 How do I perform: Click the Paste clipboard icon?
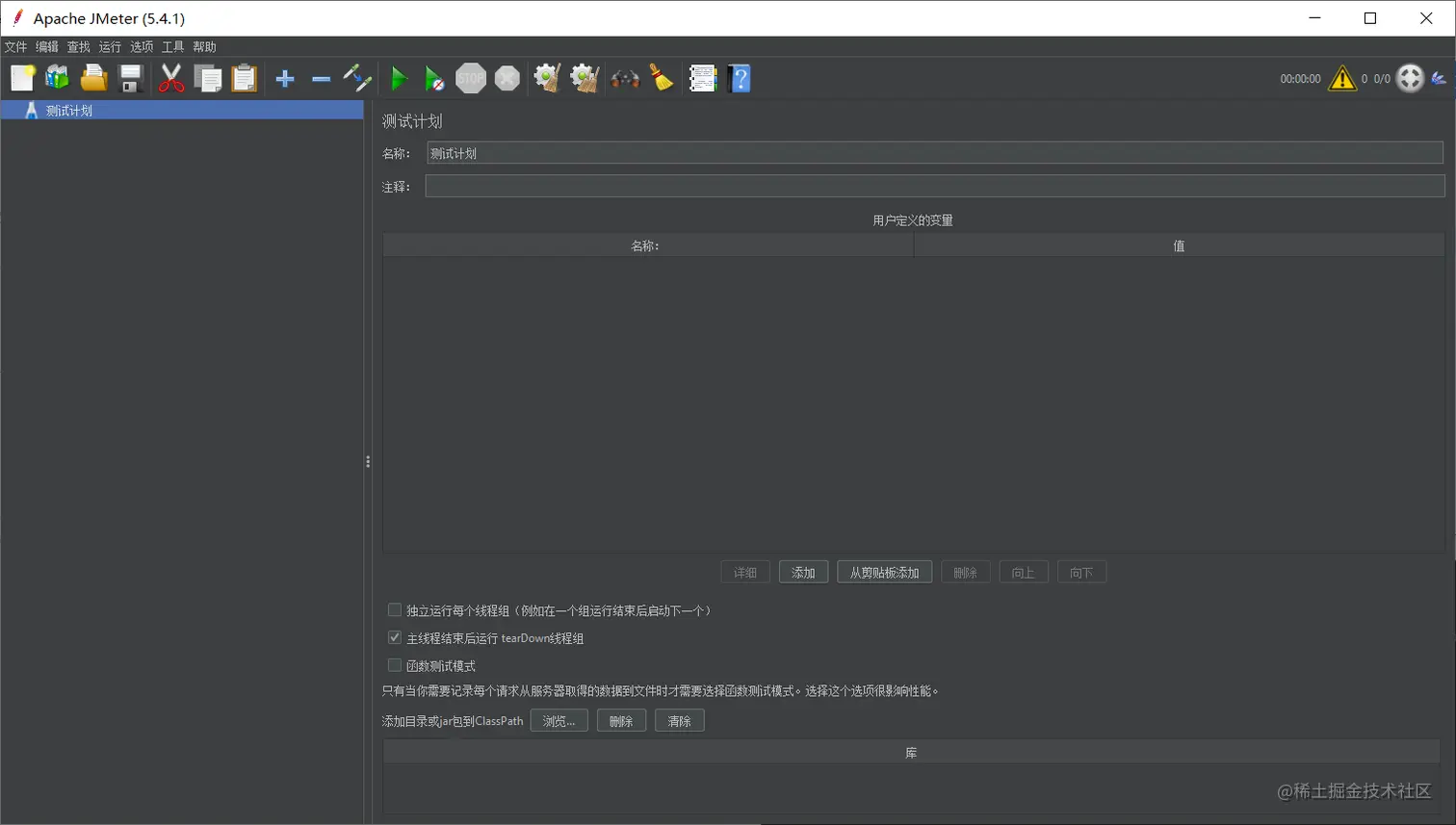coord(245,78)
